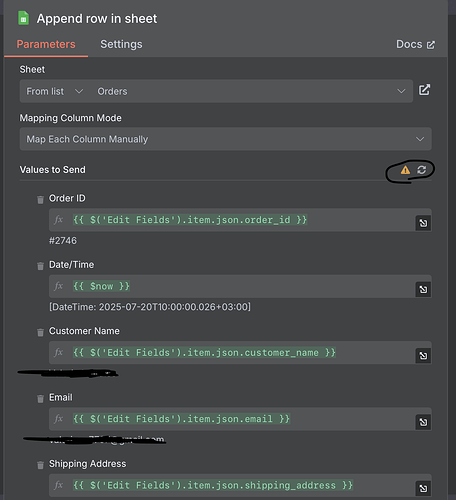Expand the From list mode dropdown
The image size is (456, 500).
tap(55, 91)
